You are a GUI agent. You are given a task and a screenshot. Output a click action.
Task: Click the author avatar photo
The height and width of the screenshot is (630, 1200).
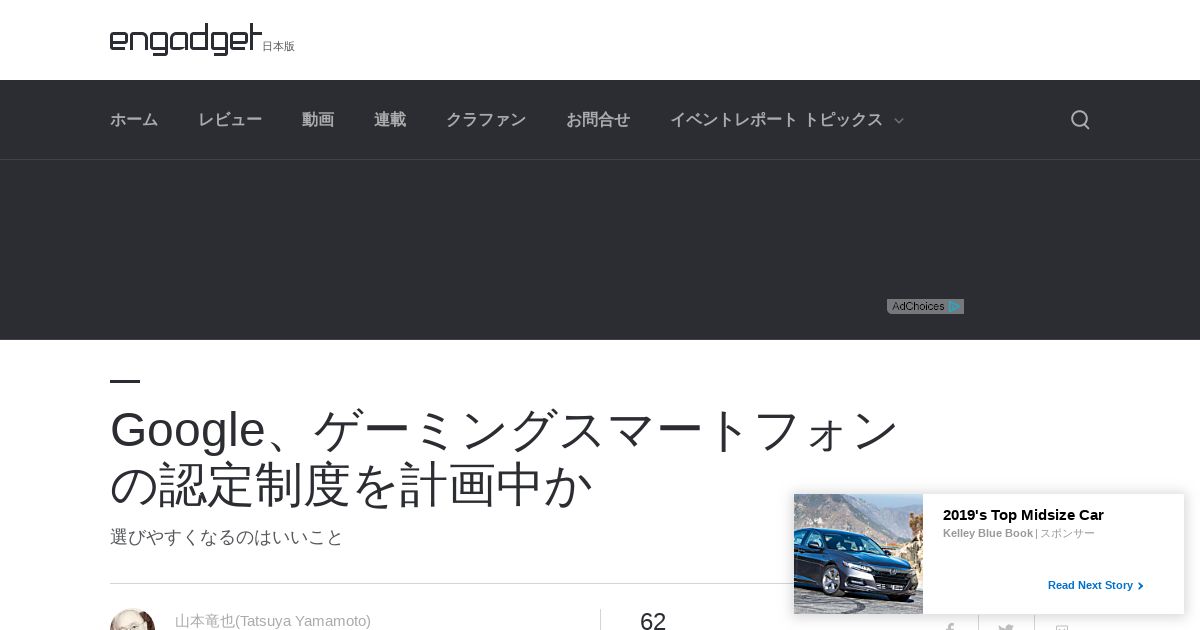[x=132, y=620]
